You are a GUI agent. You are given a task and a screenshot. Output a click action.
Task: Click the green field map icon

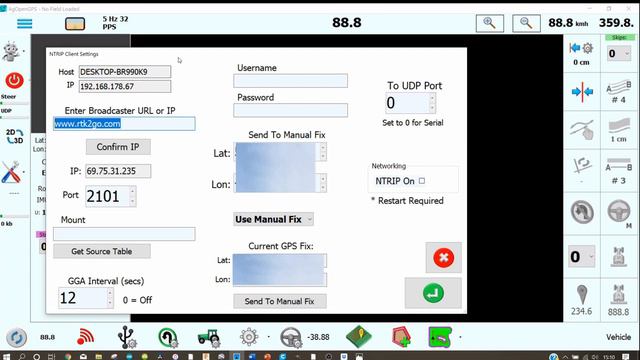(440, 337)
